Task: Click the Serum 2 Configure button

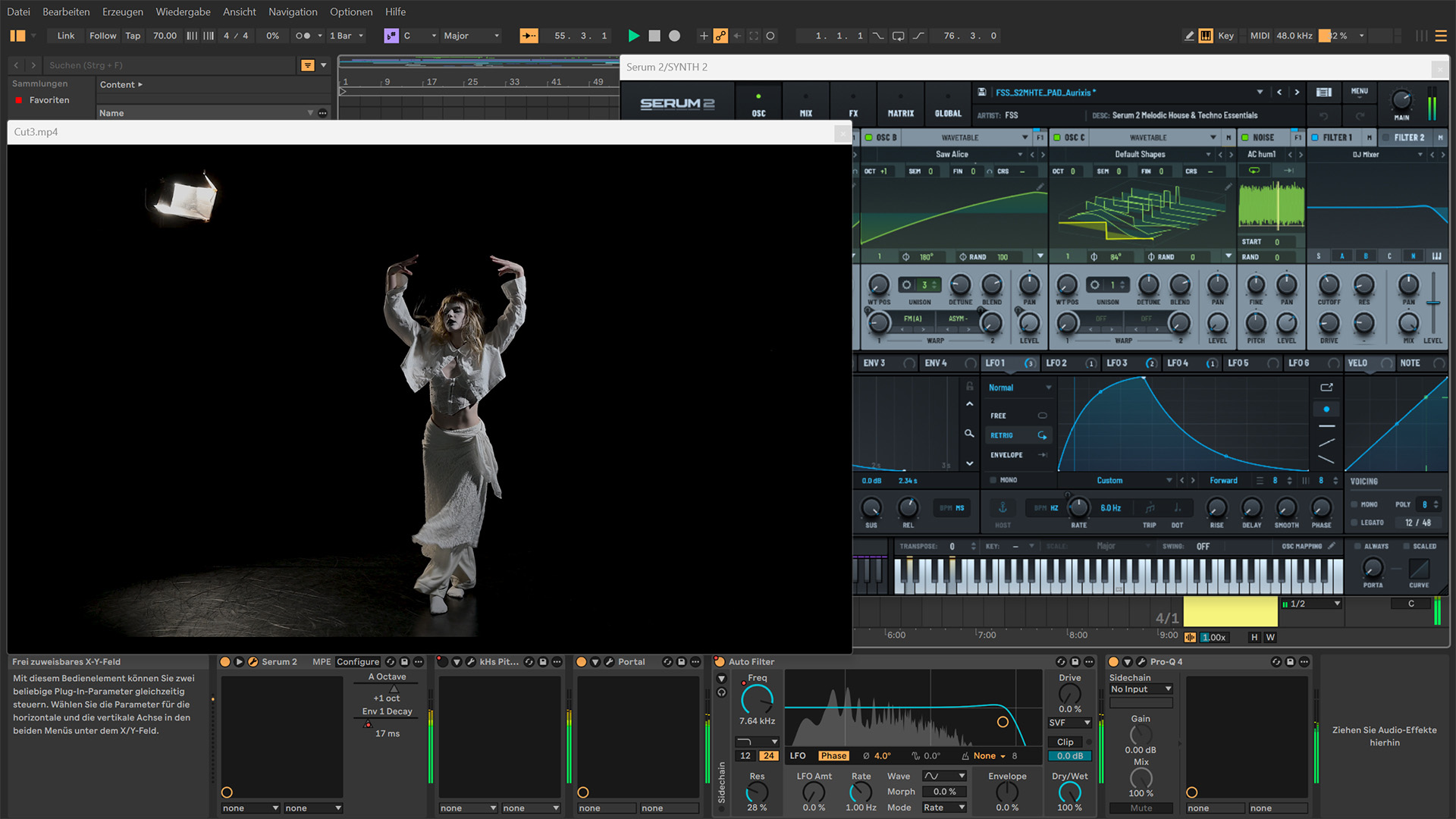Action: pyautogui.click(x=357, y=662)
